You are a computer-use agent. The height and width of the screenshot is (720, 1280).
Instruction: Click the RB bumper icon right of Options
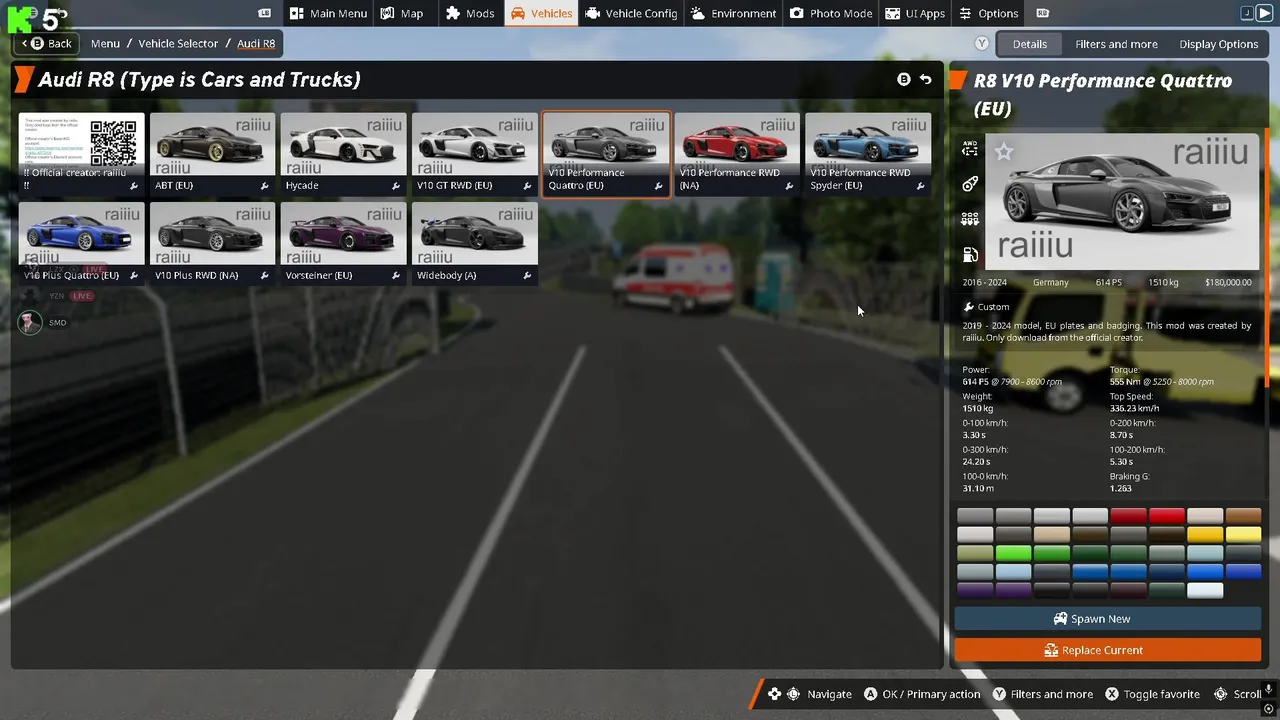[x=1043, y=13]
